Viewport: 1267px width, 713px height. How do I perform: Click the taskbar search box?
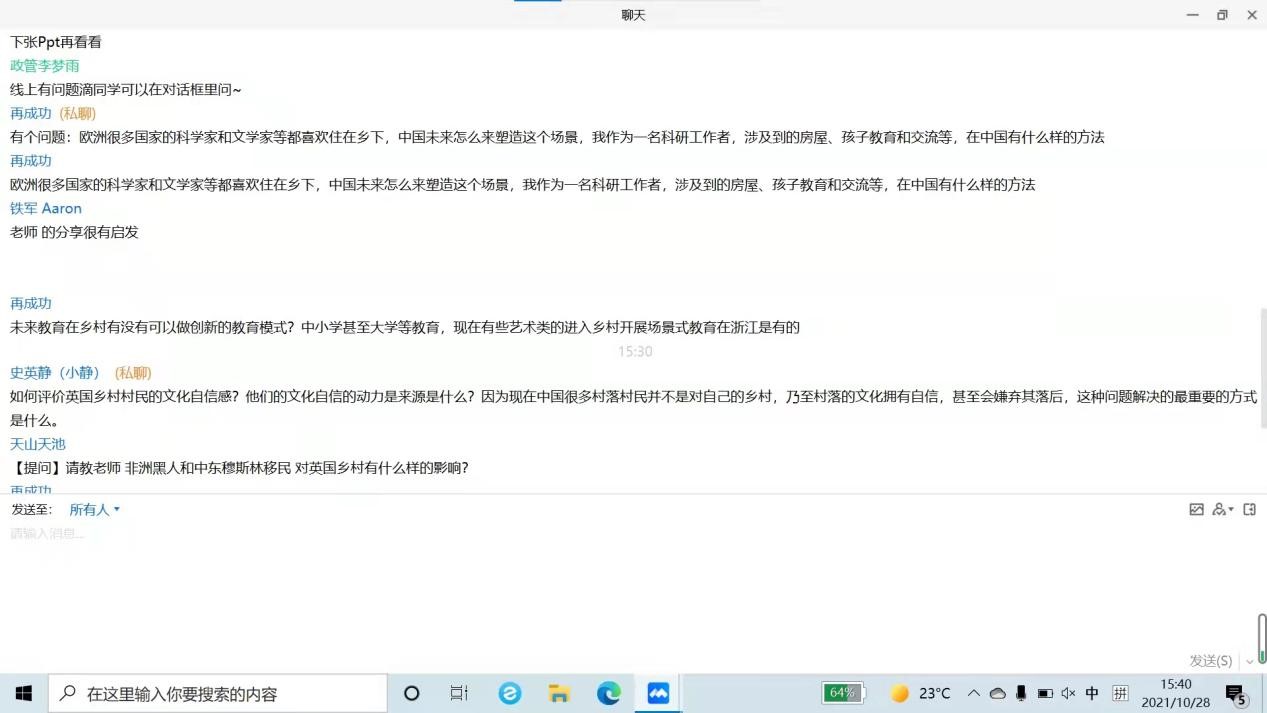point(218,693)
